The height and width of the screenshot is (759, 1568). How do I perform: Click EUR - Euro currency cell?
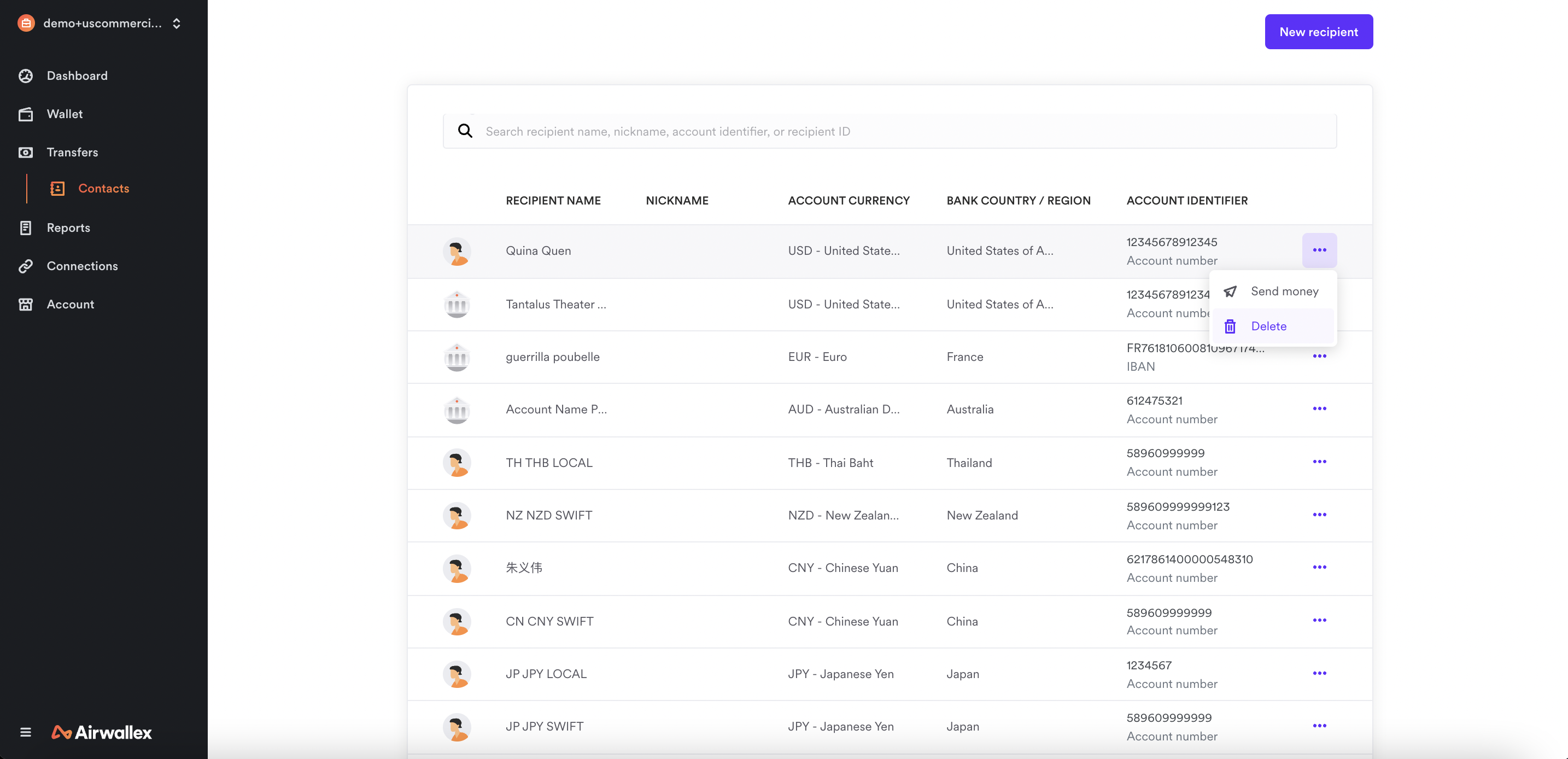tap(817, 357)
